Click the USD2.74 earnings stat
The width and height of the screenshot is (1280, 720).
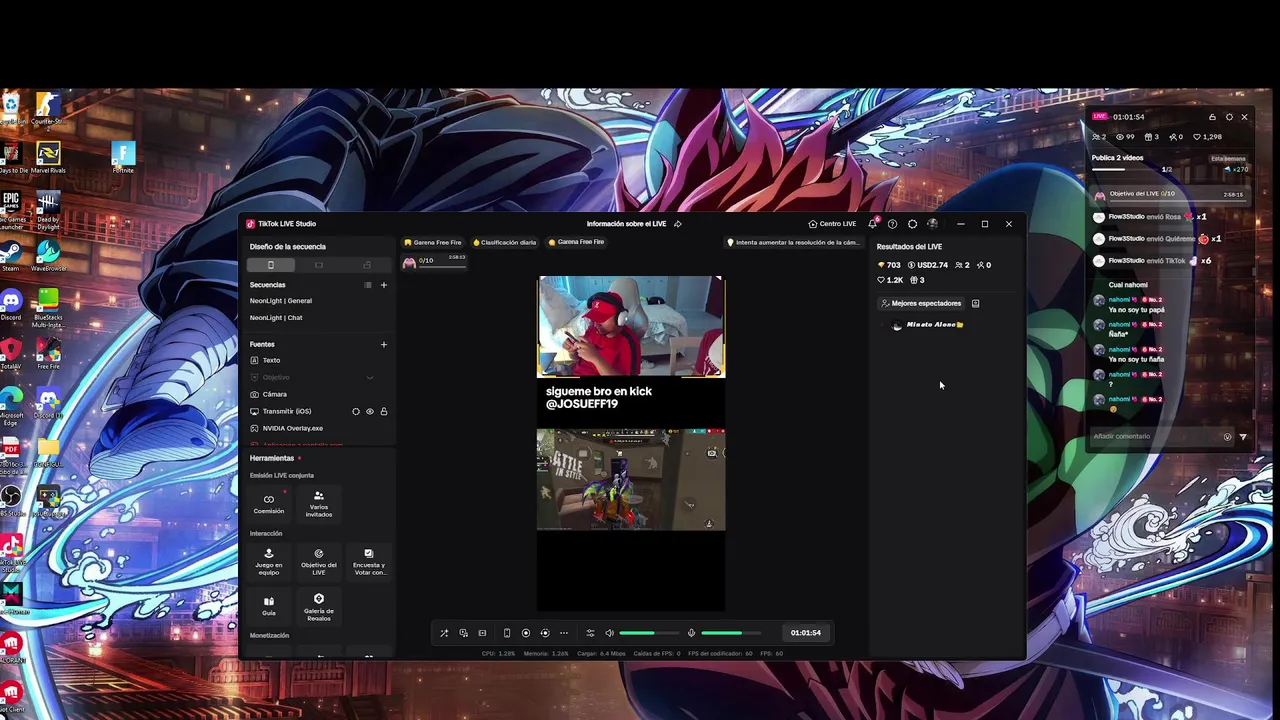coord(927,265)
